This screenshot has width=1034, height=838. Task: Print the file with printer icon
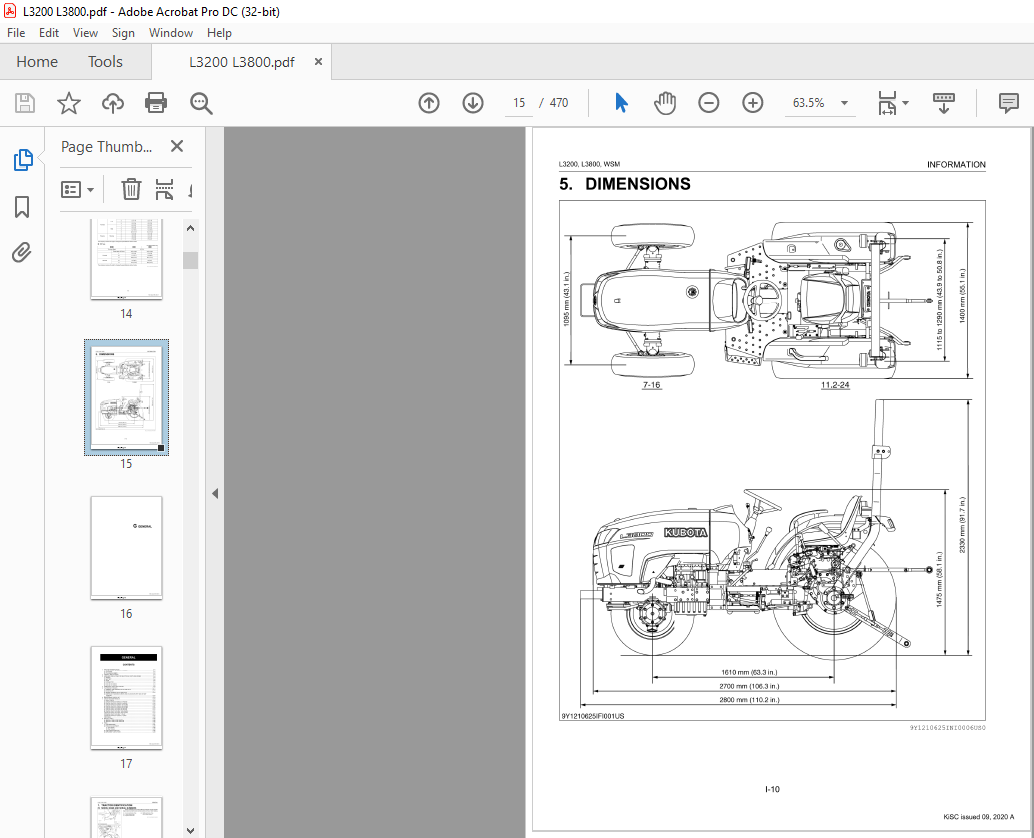click(156, 103)
